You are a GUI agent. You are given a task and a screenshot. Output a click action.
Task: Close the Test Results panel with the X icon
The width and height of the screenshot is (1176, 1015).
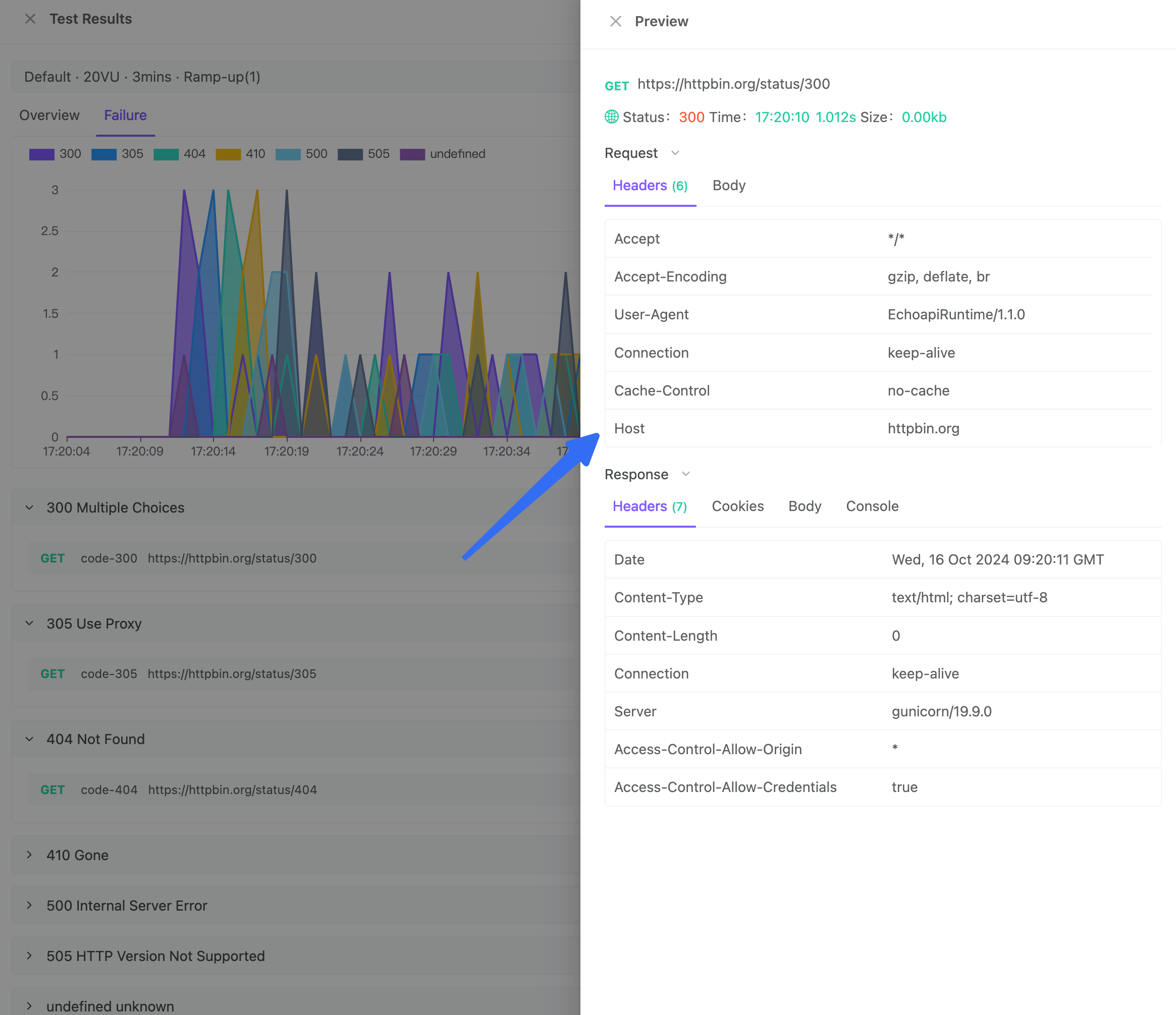(x=31, y=19)
